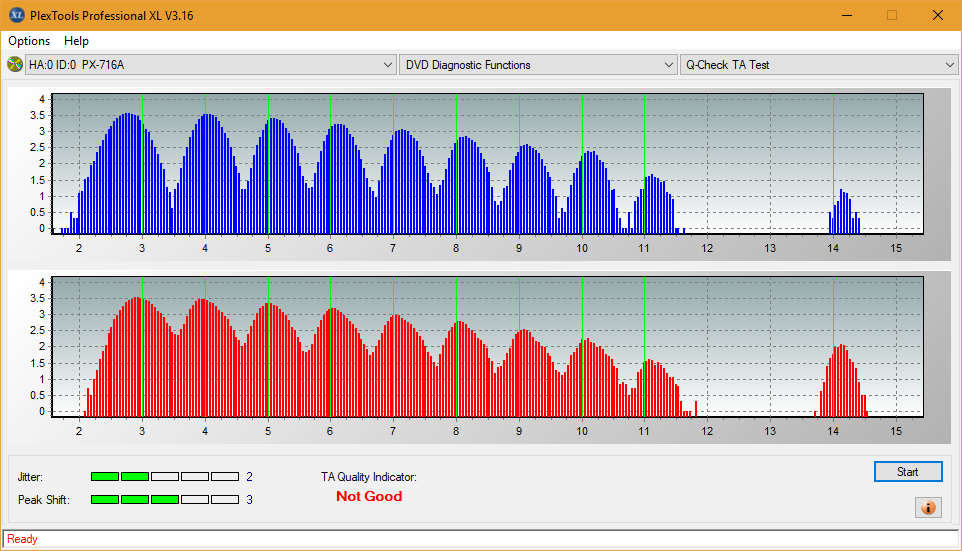The image size is (962, 551).
Task: Click the disc drive icon beside the drive selector
Action: point(15,64)
